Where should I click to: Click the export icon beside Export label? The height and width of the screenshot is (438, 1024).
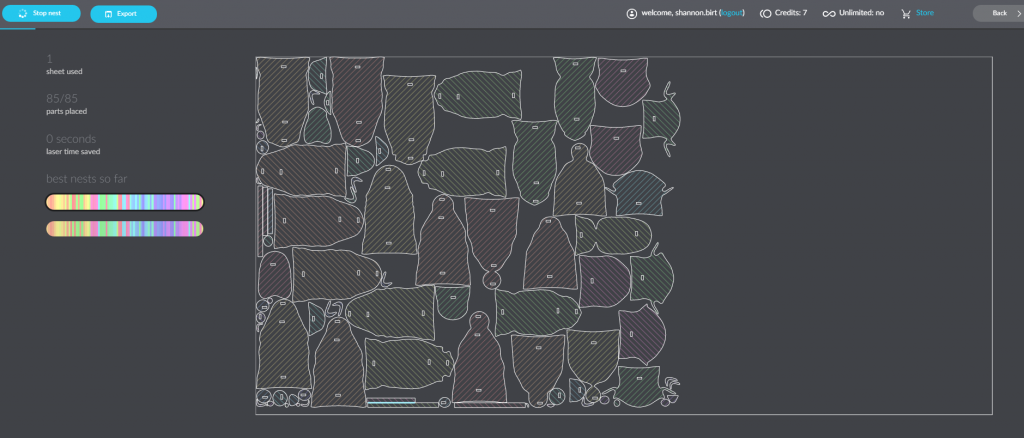point(108,14)
